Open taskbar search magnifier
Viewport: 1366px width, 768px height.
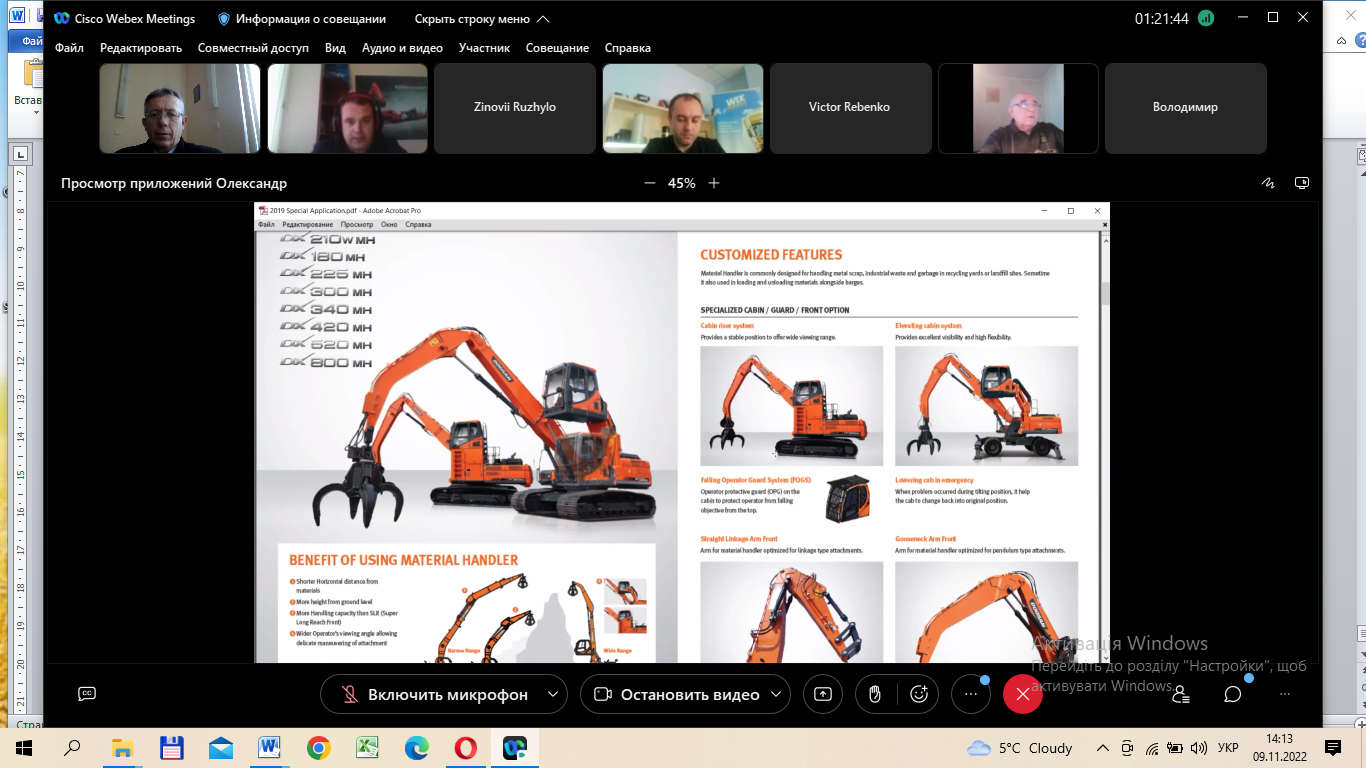tap(73, 748)
